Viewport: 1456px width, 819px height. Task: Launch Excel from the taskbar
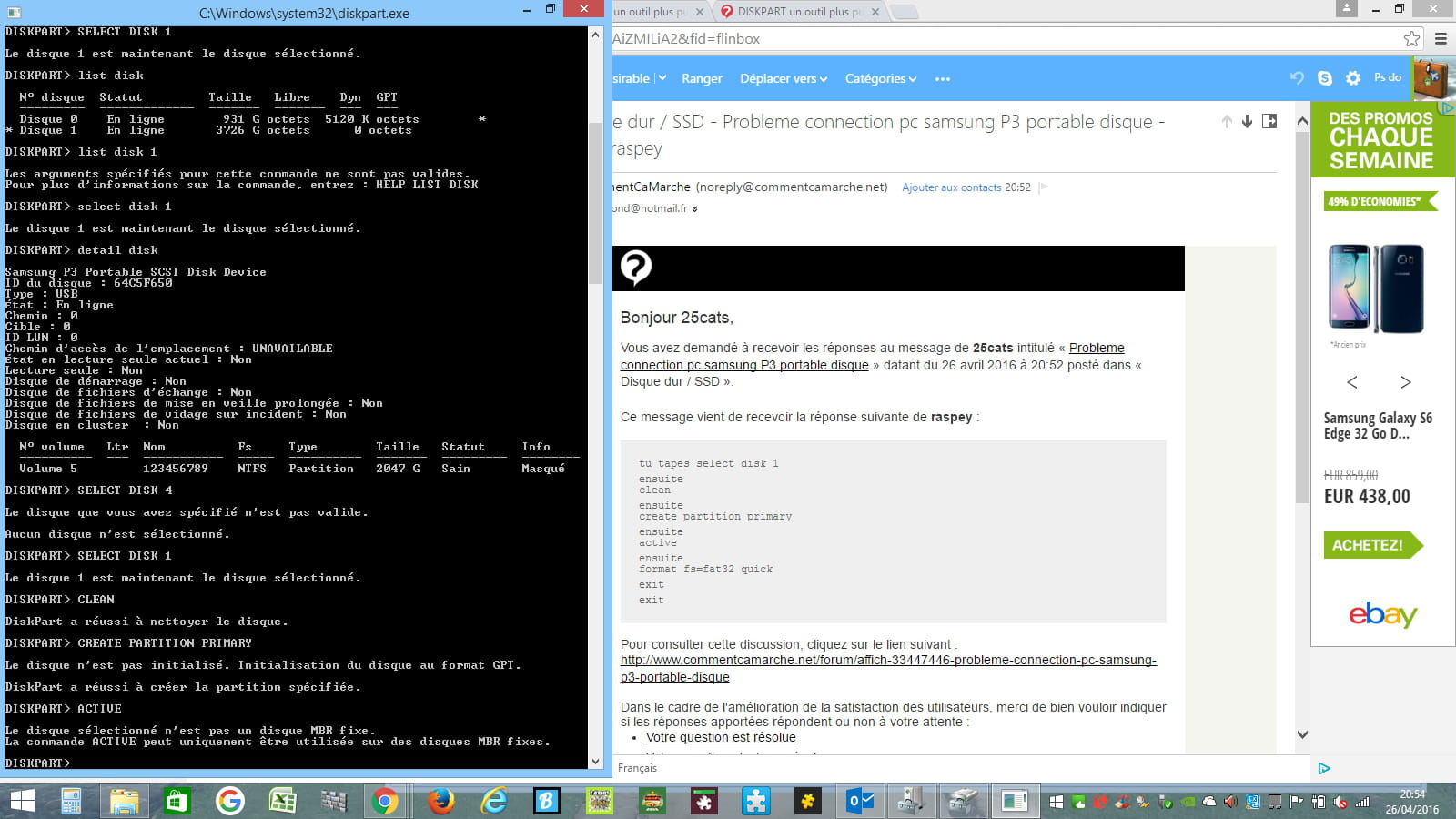point(282,801)
